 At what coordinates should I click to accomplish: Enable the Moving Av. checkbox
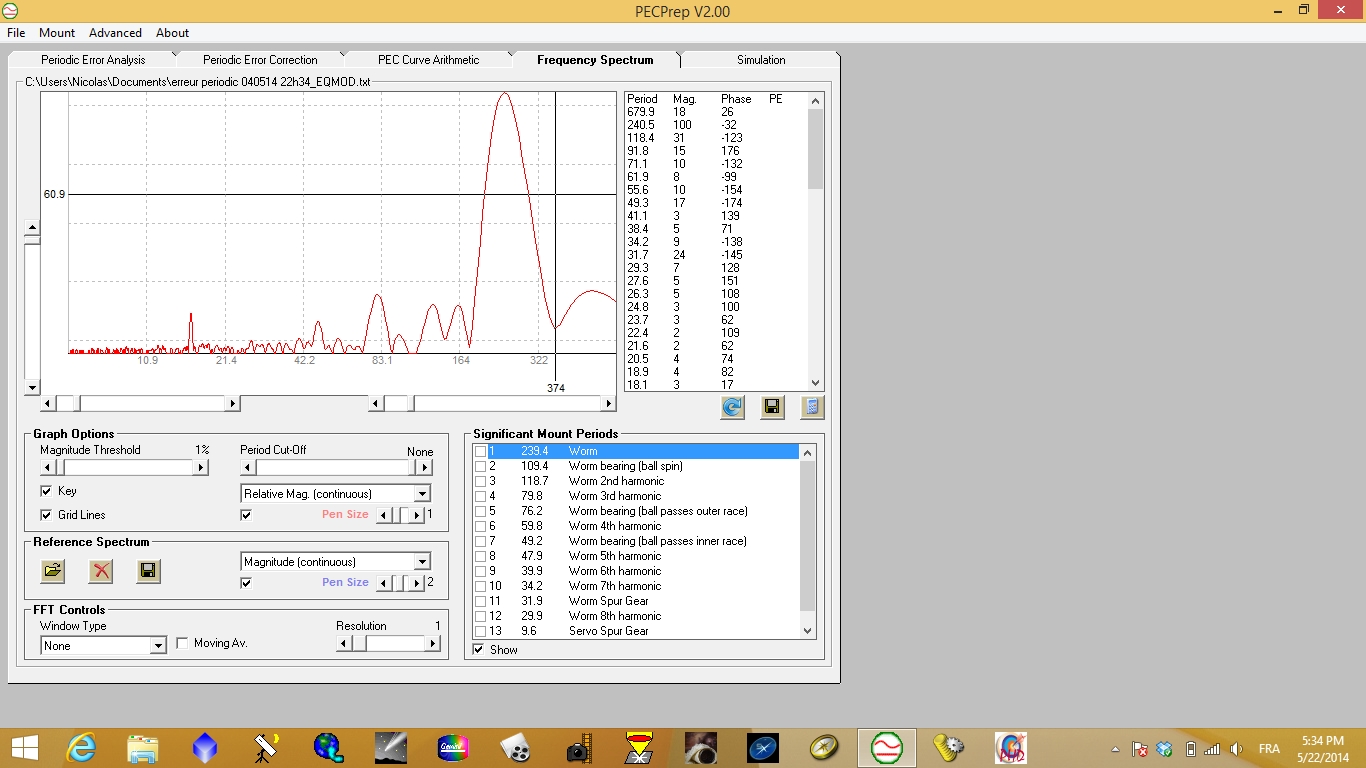(x=182, y=643)
